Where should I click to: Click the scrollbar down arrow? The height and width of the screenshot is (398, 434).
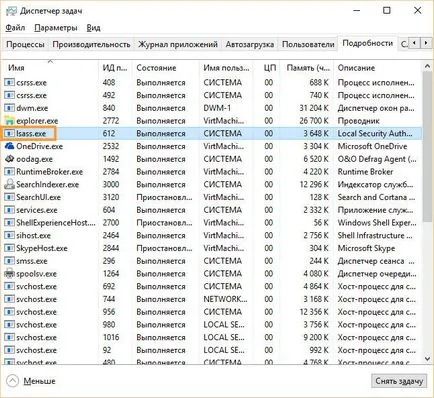click(427, 359)
